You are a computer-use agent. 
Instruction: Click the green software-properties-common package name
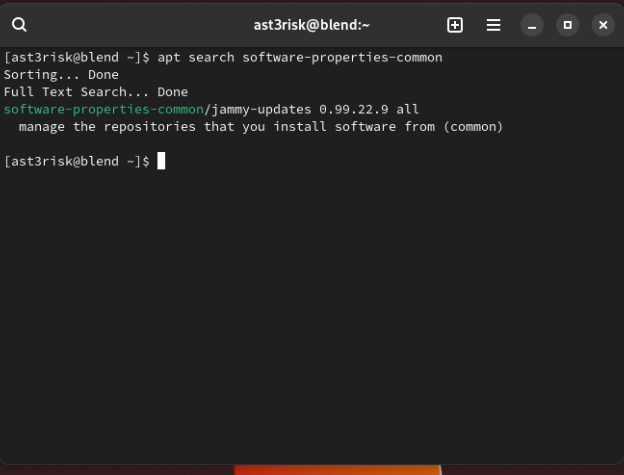pyautogui.click(x=103, y=109)
